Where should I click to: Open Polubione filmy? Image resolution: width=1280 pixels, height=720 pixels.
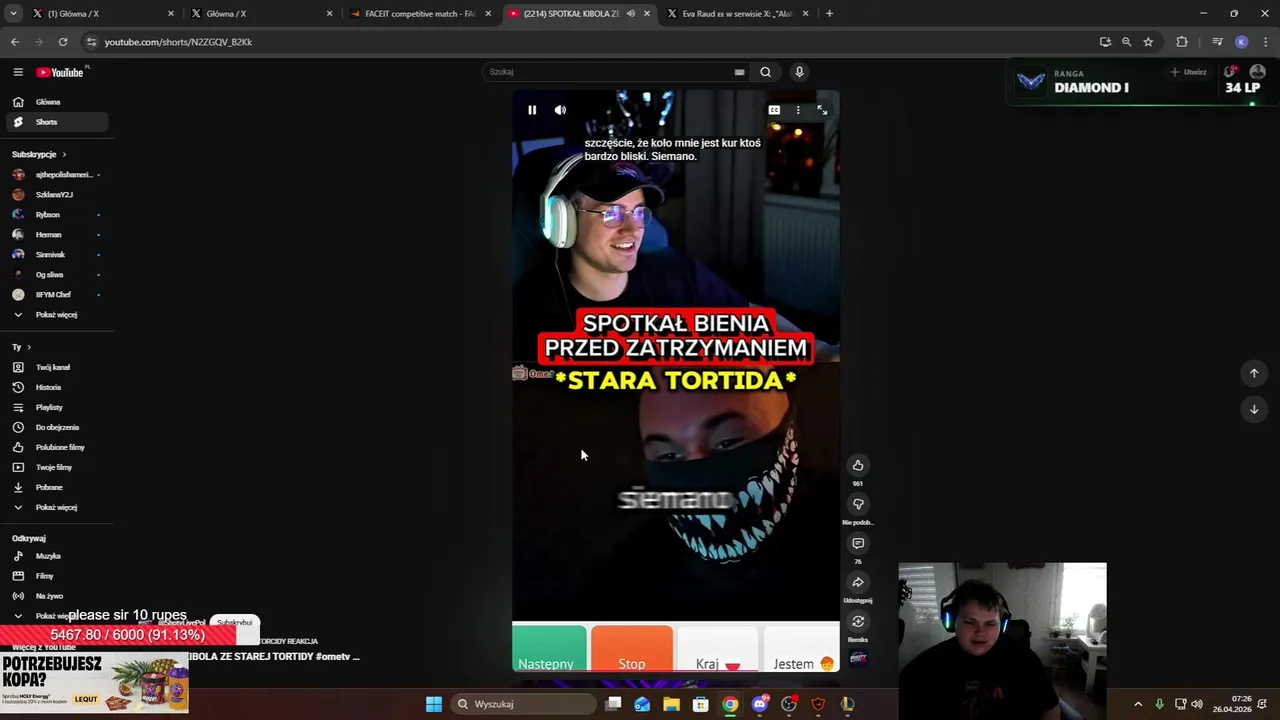coord(56,447)
